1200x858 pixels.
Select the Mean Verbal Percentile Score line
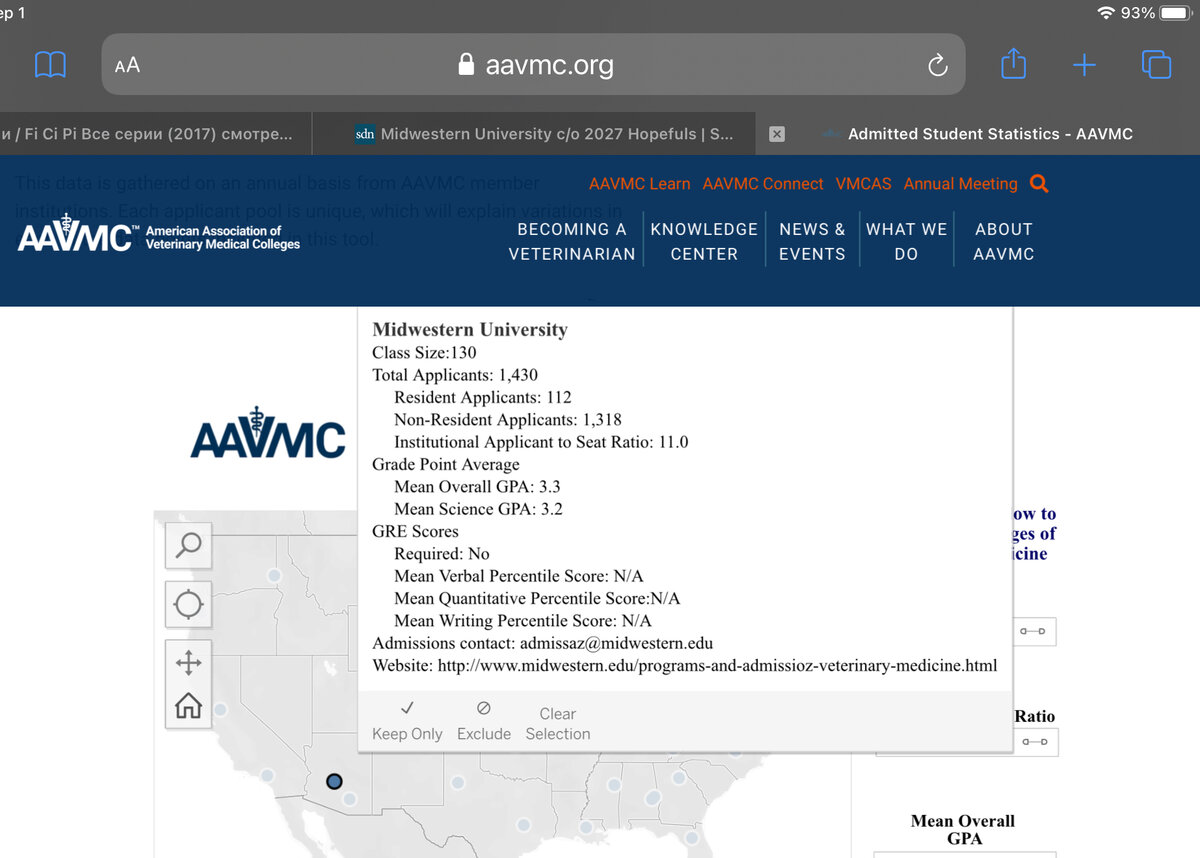pos(519,576)
